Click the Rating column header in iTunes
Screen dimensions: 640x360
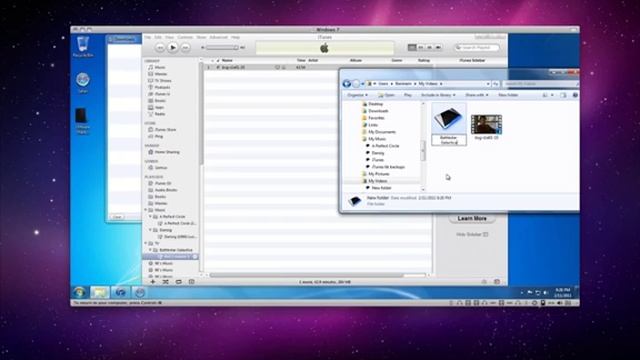pos(424,60)
